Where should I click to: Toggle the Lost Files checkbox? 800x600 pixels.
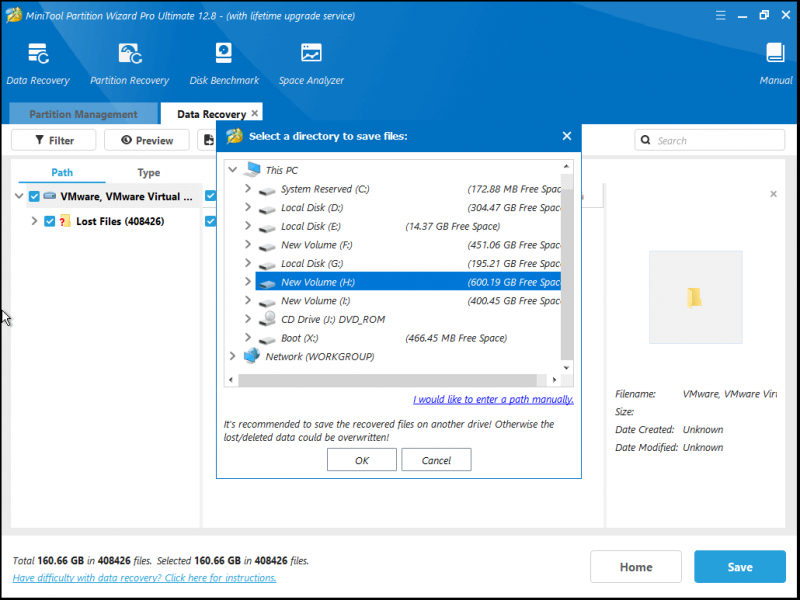point(49,221)
